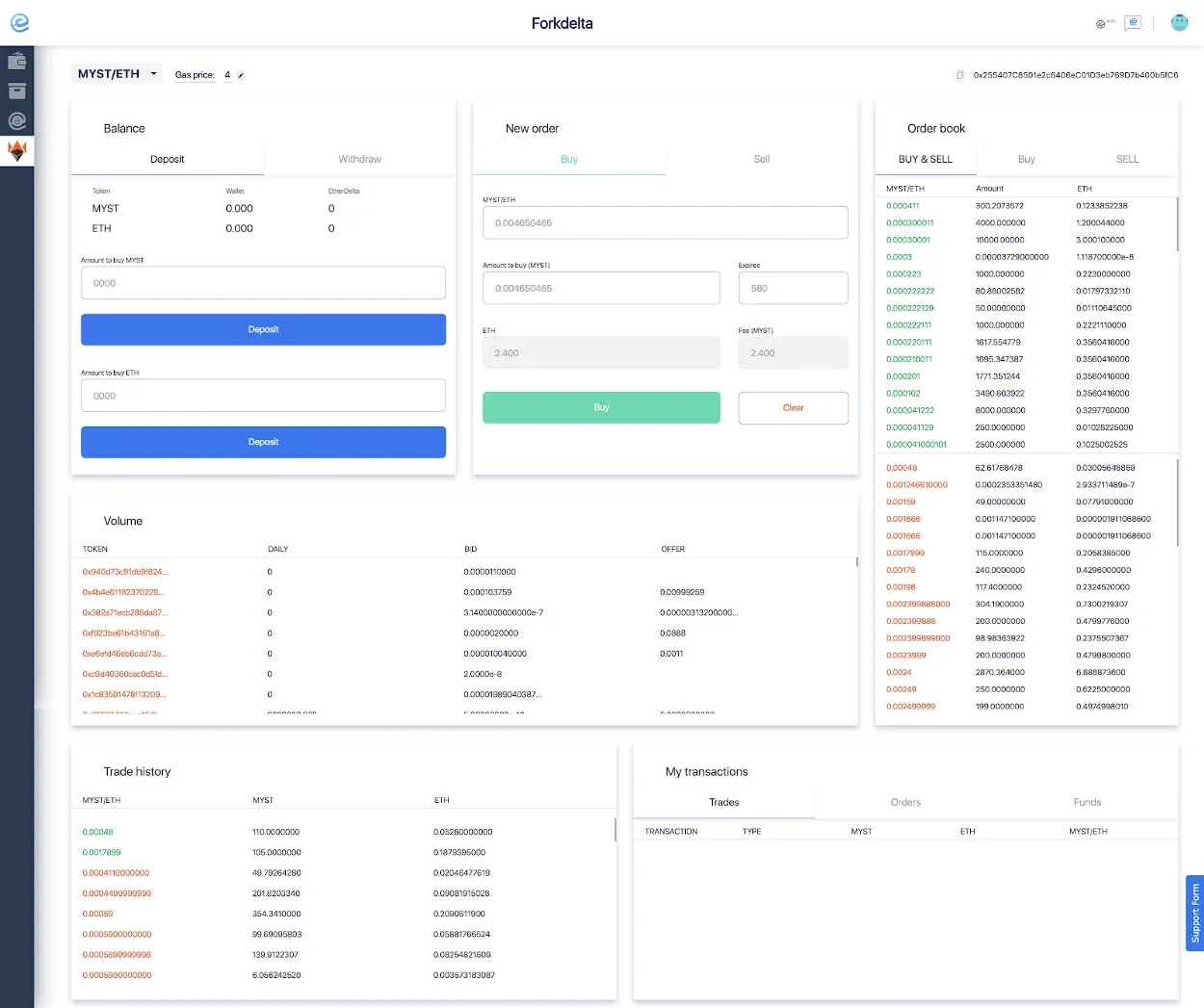Select order book buy price 0.000102
1204x1008 pixels.
pyautogui.click(x=903, y=394)
